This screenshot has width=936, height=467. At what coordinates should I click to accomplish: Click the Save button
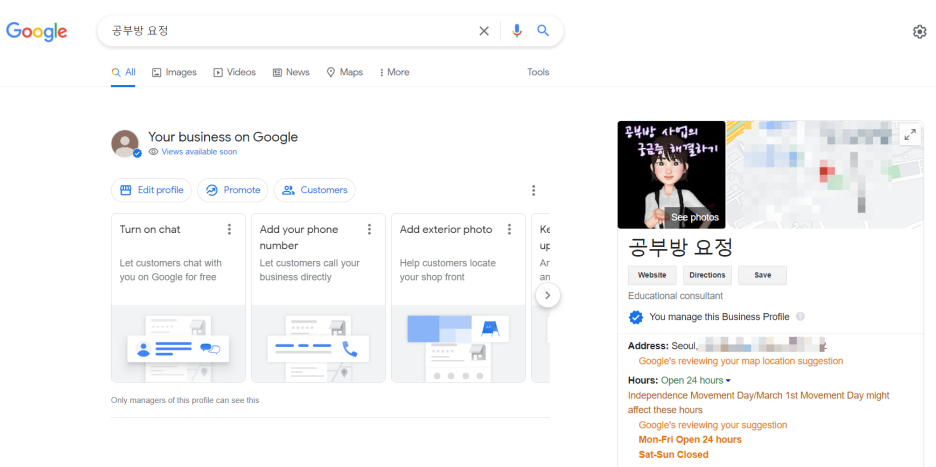(x=762, y=275)
